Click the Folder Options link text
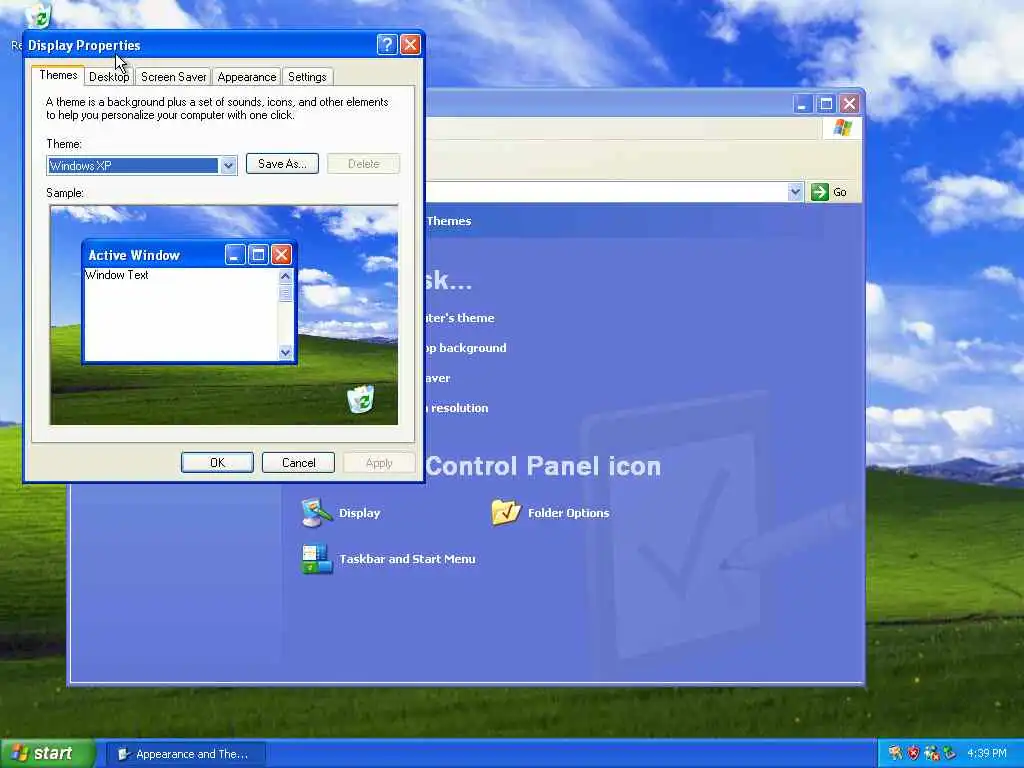This screenshot has height=768, width=1024. 569,513
